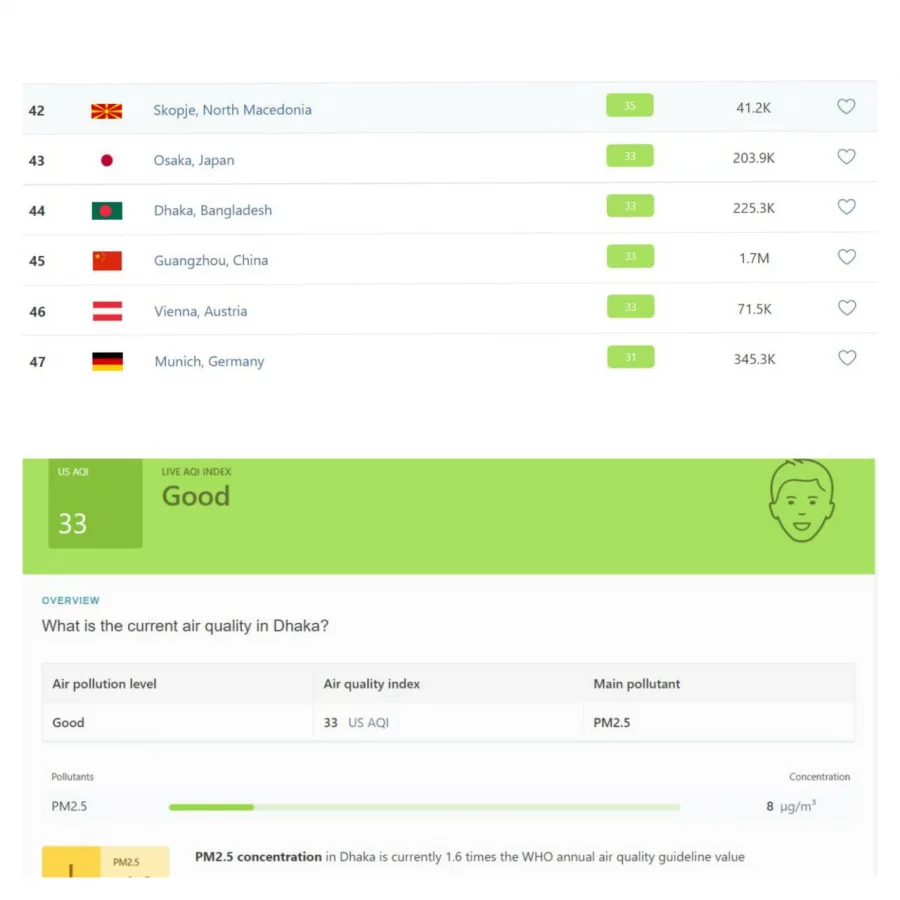Click Munich's green AQI badge showing 31
Image resolution: width=900 pixels, height=900 pixels.
pyautogui.click(x=630, y=356)
